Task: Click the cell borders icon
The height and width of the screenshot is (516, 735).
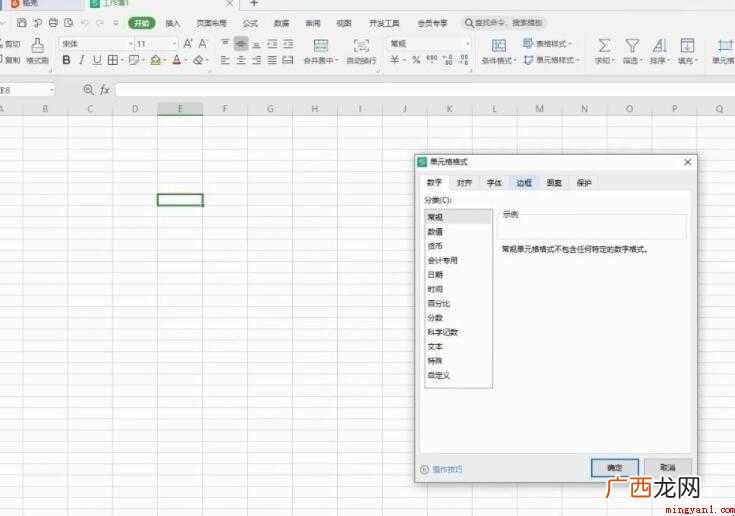Action: coord(112,60)
